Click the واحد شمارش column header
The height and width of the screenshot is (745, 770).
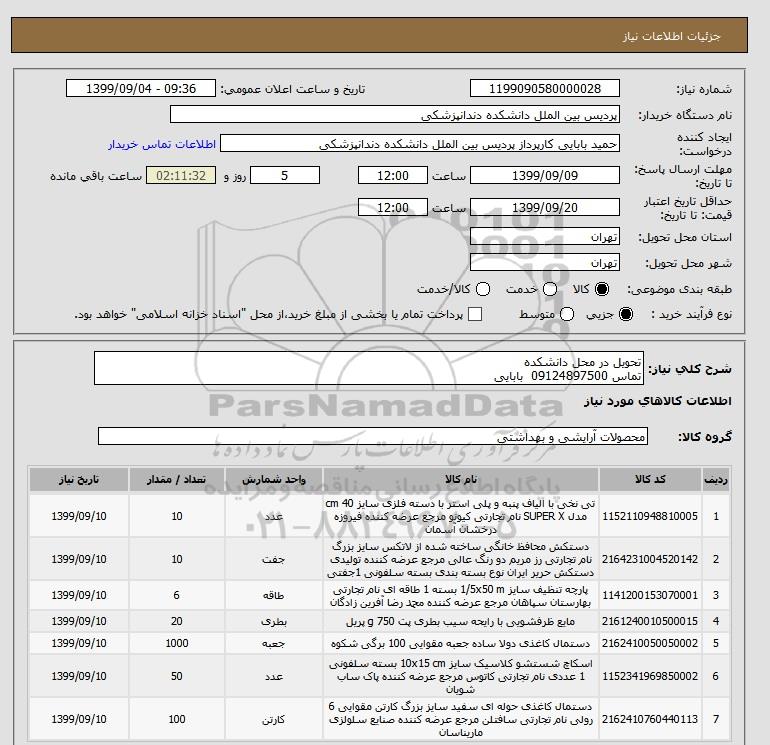[x=274, y=479]
